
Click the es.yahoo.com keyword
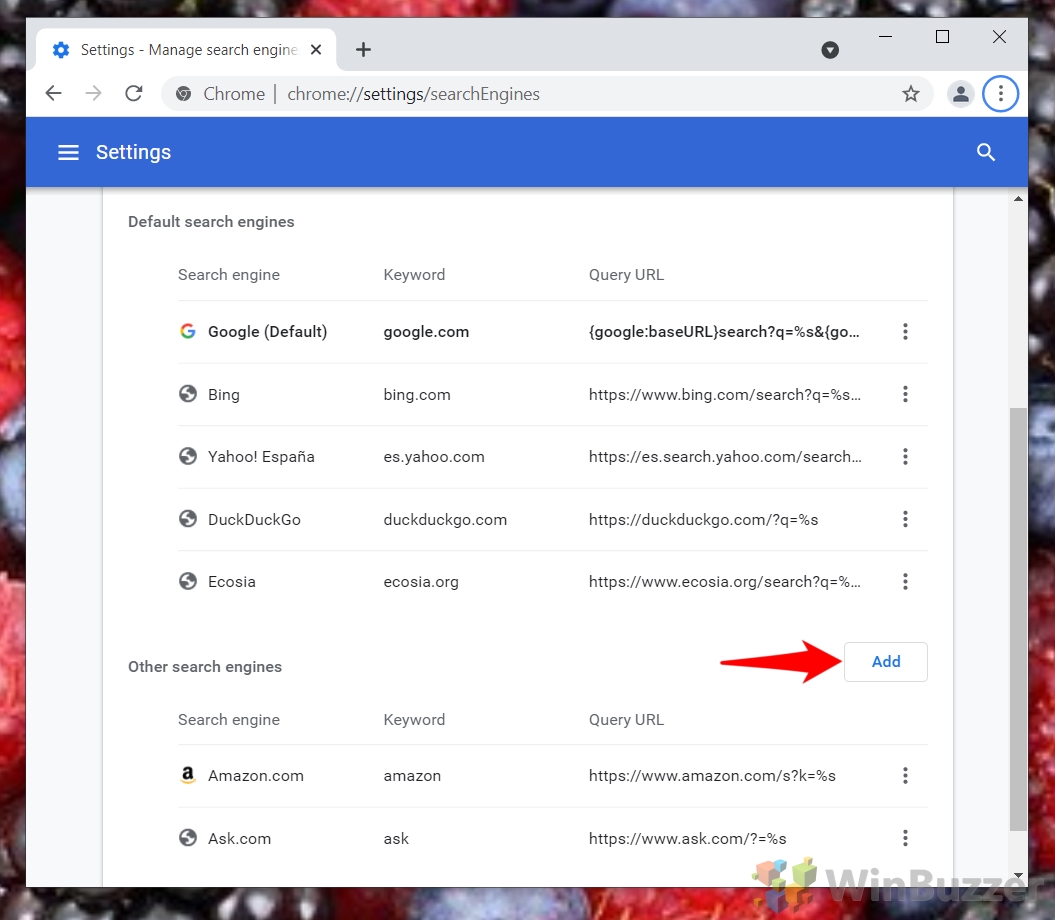[434, 457]
